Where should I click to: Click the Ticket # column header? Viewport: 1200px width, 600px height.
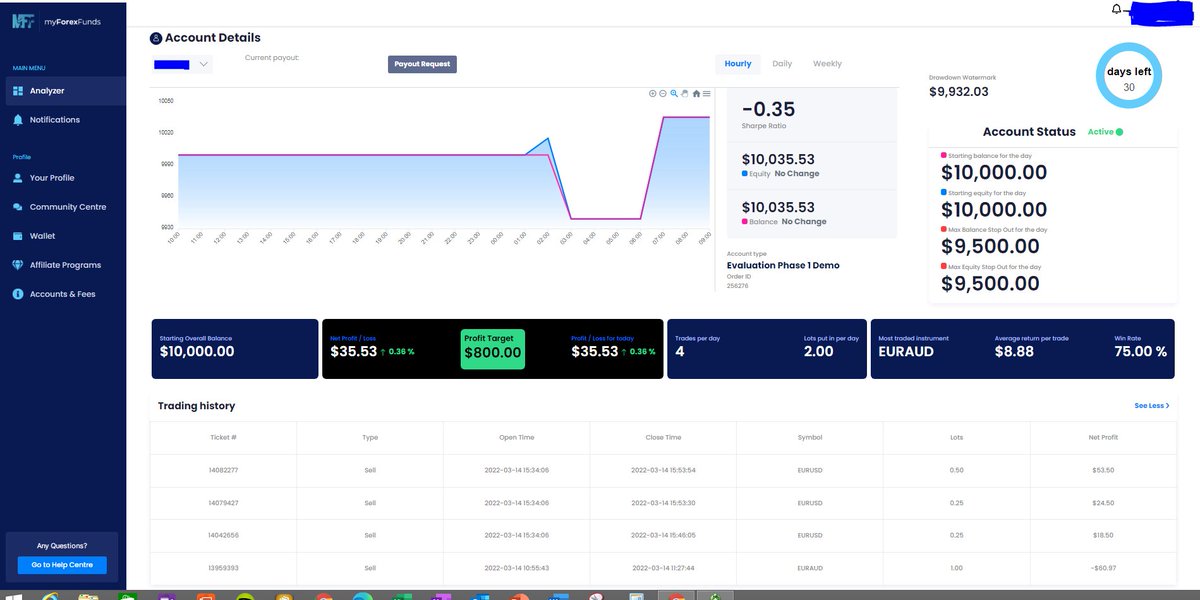tap(223, 437)
